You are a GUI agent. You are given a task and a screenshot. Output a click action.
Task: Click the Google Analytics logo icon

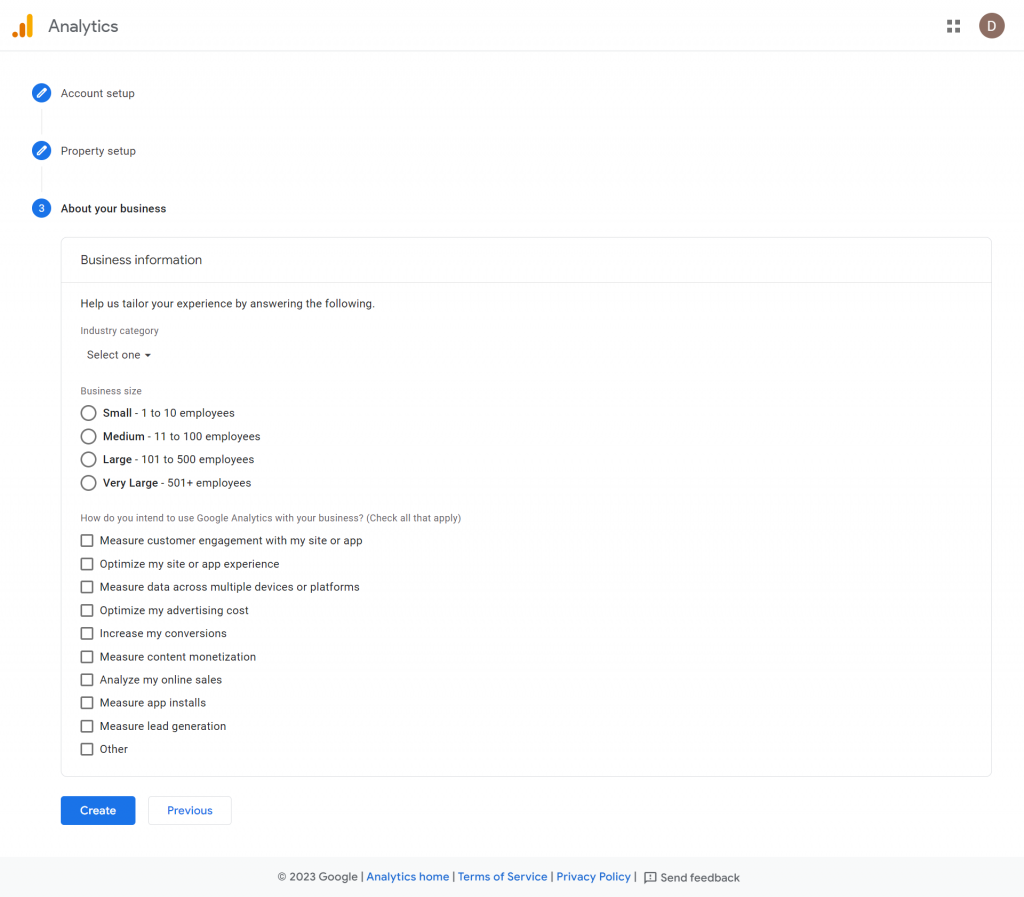(23, 26)
